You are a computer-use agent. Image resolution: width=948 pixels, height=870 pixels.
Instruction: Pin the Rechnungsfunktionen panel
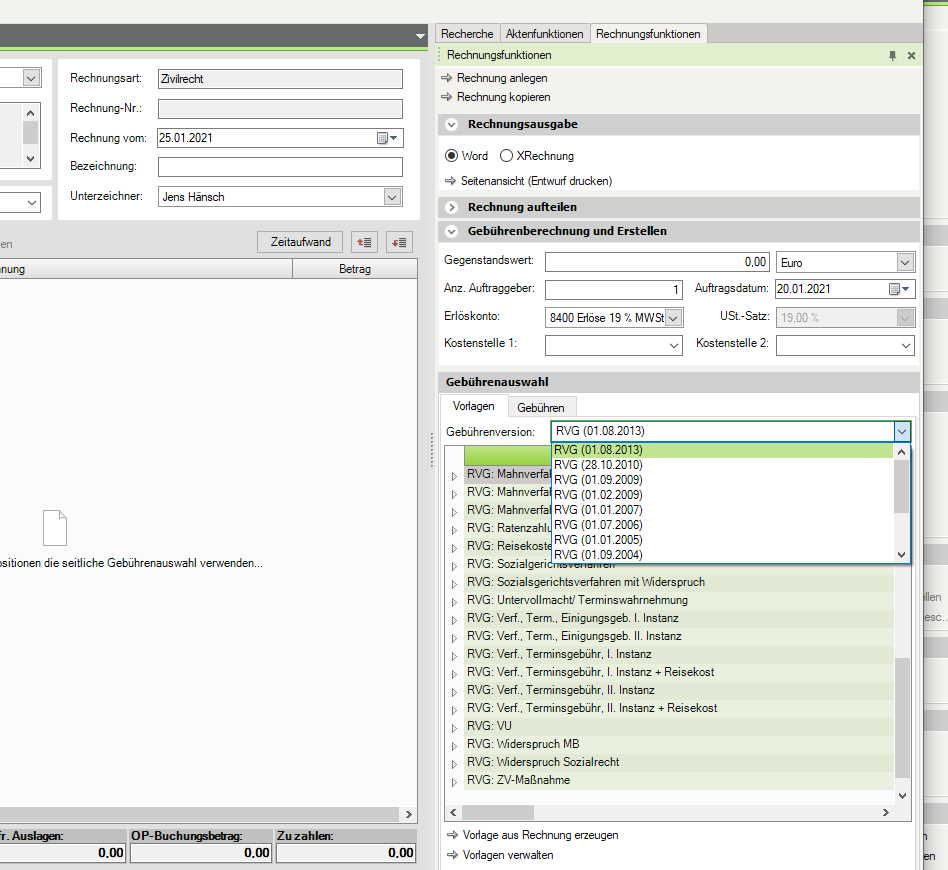[893, 56]
